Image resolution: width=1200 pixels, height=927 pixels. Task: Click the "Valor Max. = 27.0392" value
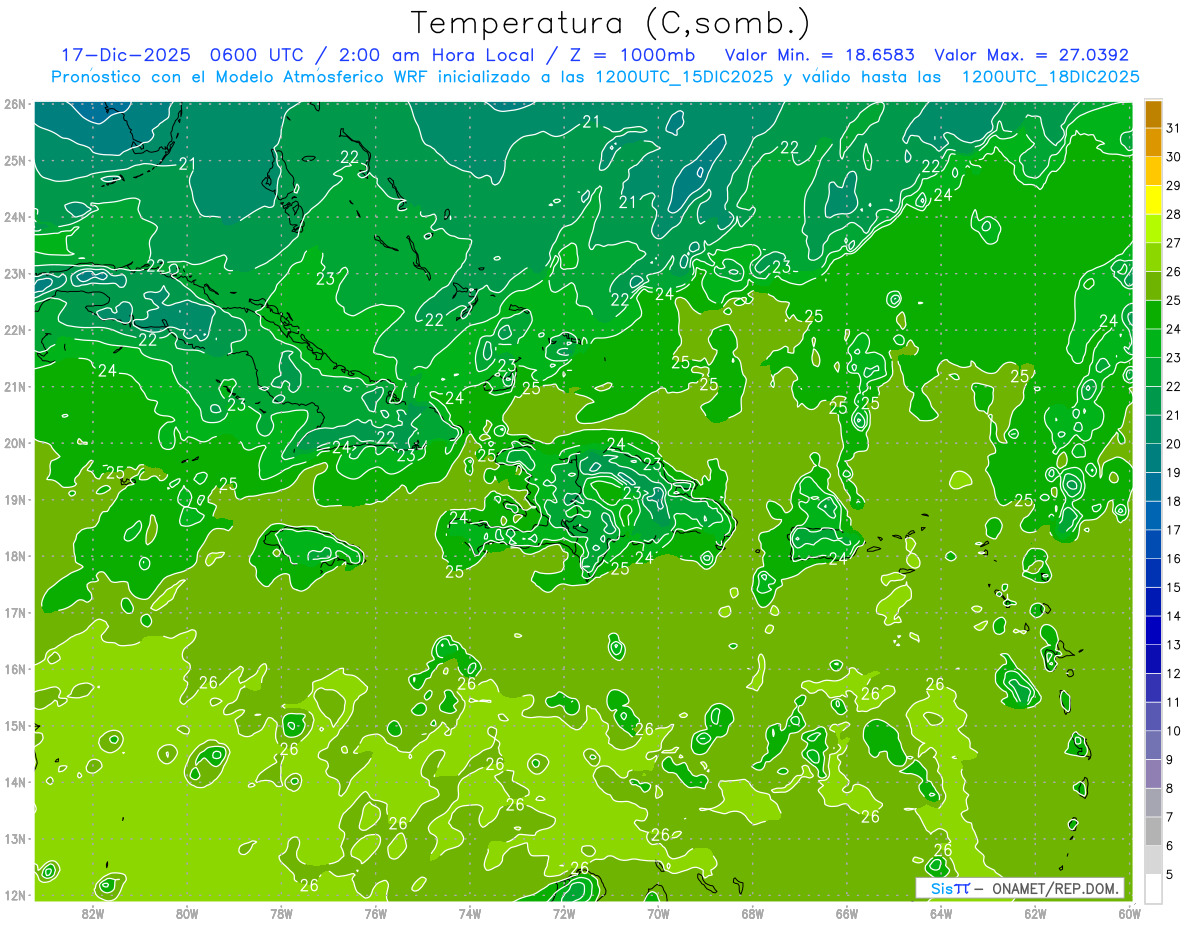coord(1031,55)
